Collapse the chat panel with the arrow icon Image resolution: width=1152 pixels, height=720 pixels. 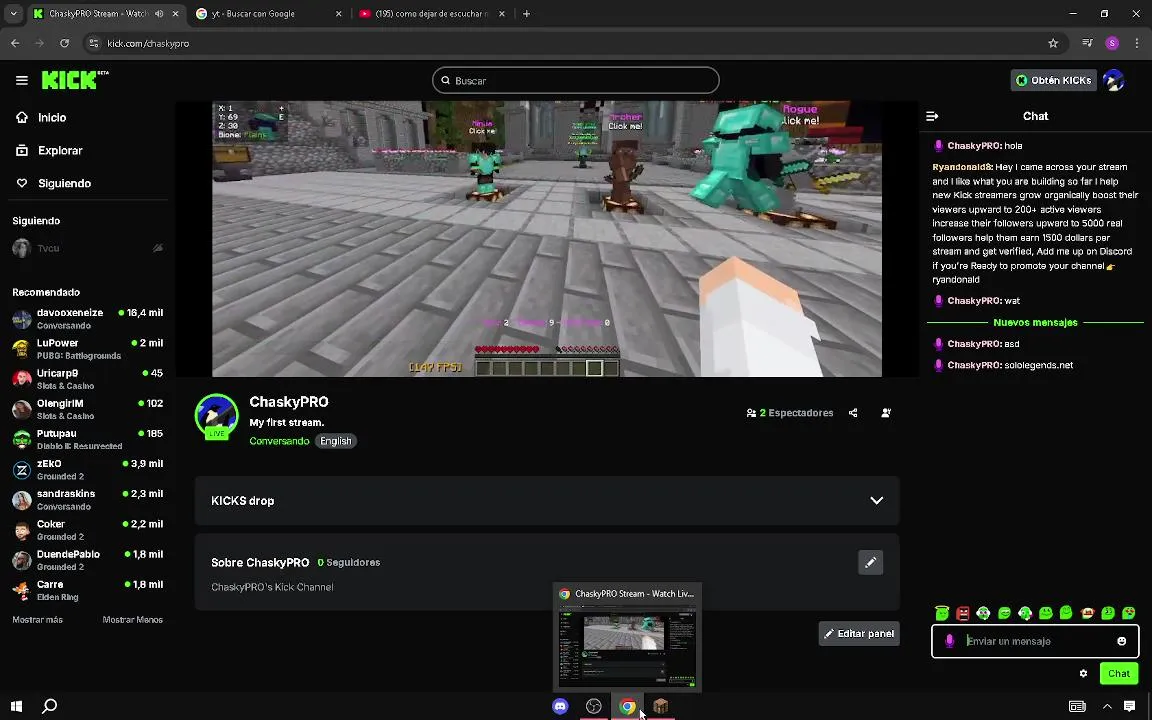(x=932, y=116)
